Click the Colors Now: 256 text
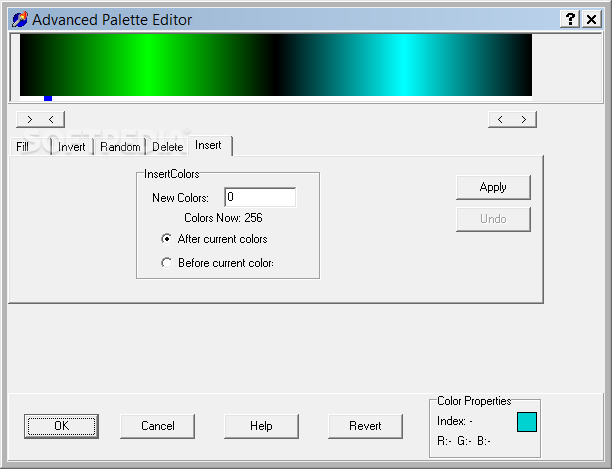 coord(223,218)
